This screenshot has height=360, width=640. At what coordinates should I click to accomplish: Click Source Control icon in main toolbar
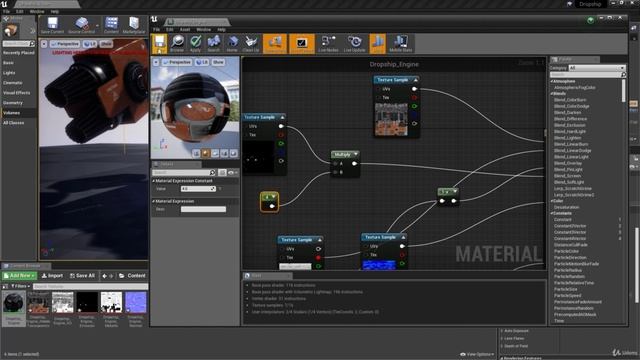click(81, 25)
